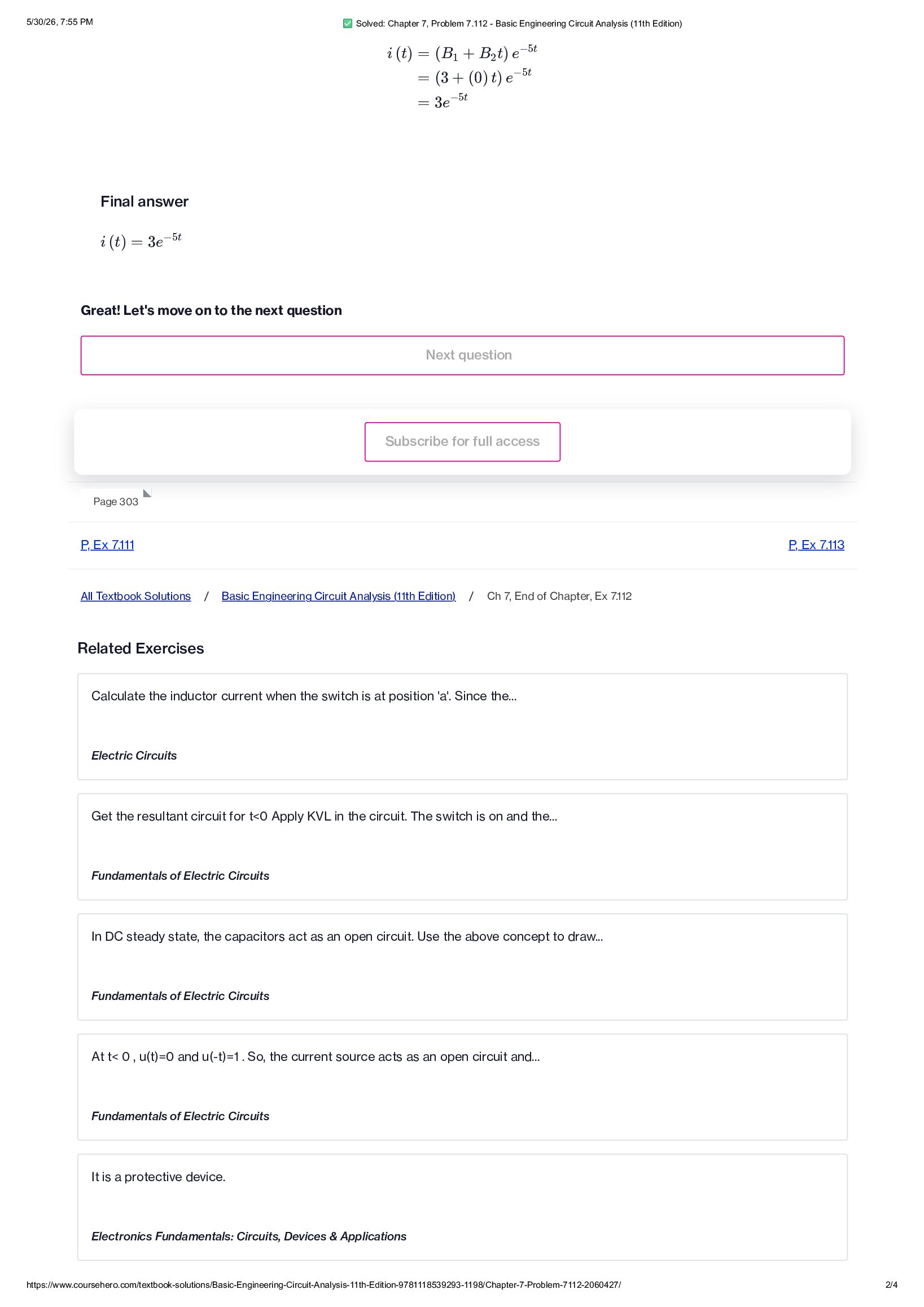Click the coursehero URL in the footer
Viewport: 924px width, 1307px height.
(x=323, y=1285)
